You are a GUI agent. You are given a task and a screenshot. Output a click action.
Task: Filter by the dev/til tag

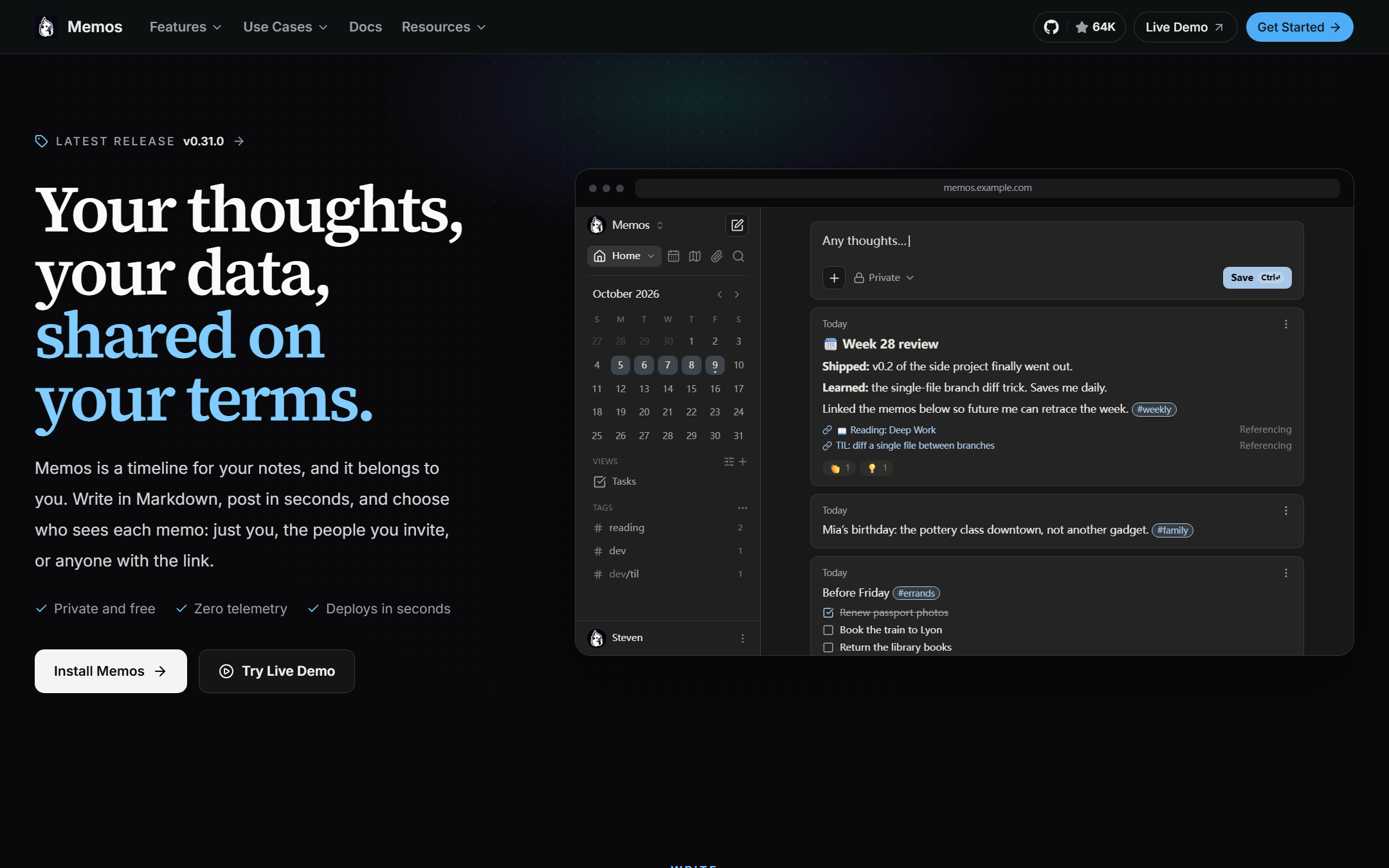[667, 574]
